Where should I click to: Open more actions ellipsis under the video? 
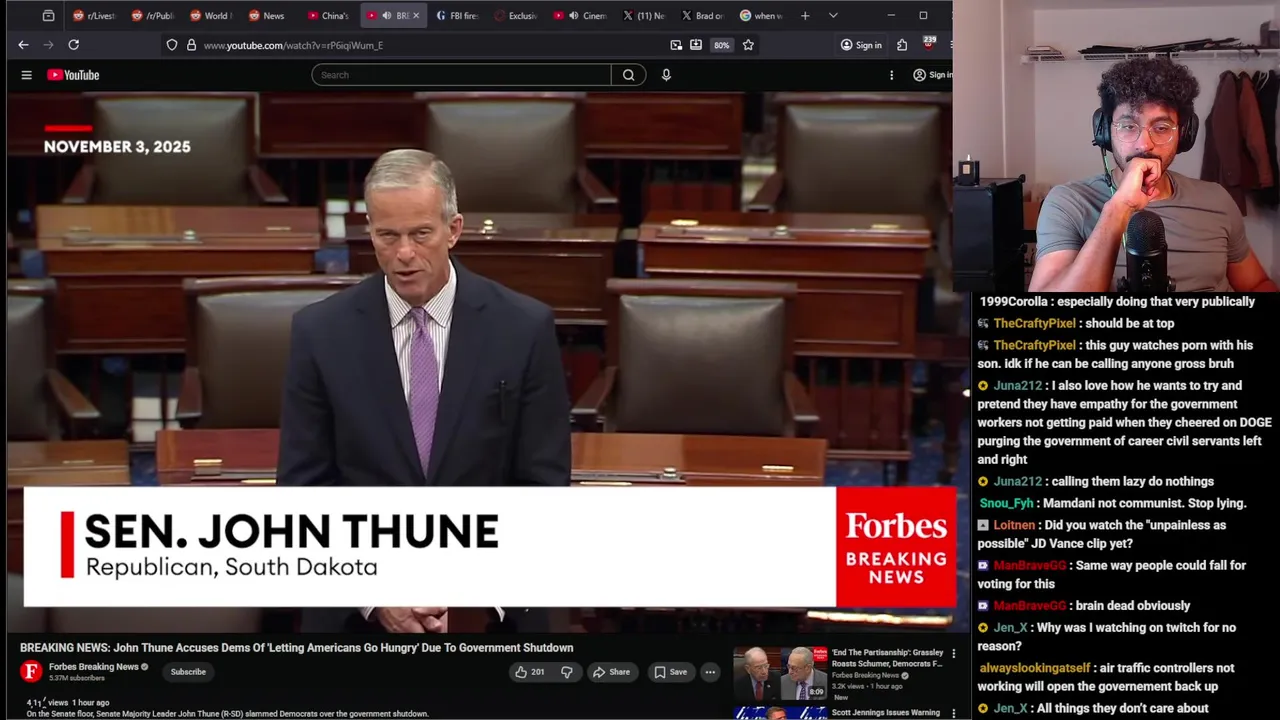coord(710,672)
